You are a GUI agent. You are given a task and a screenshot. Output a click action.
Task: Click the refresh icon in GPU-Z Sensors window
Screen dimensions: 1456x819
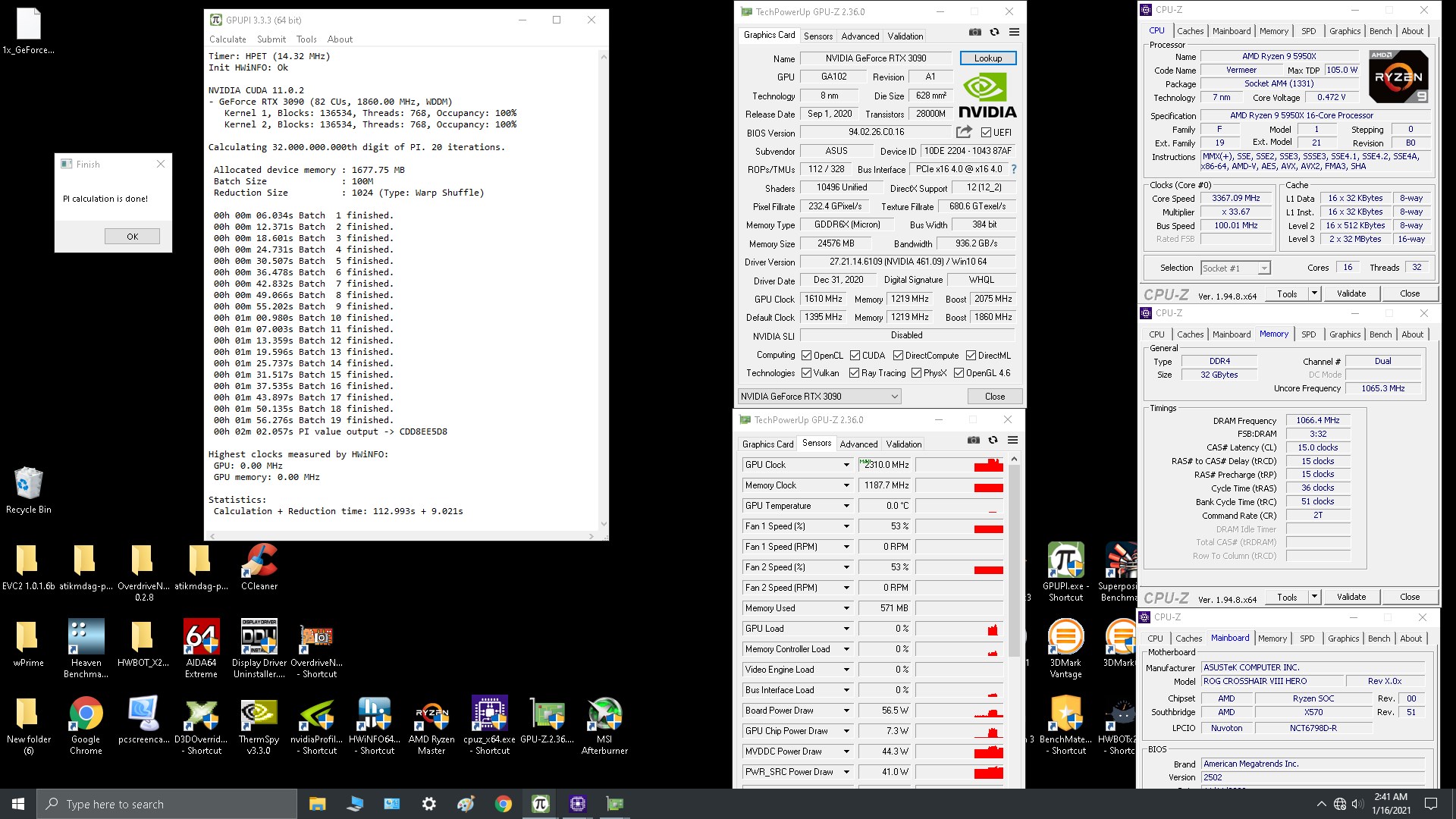click(993, 440)
